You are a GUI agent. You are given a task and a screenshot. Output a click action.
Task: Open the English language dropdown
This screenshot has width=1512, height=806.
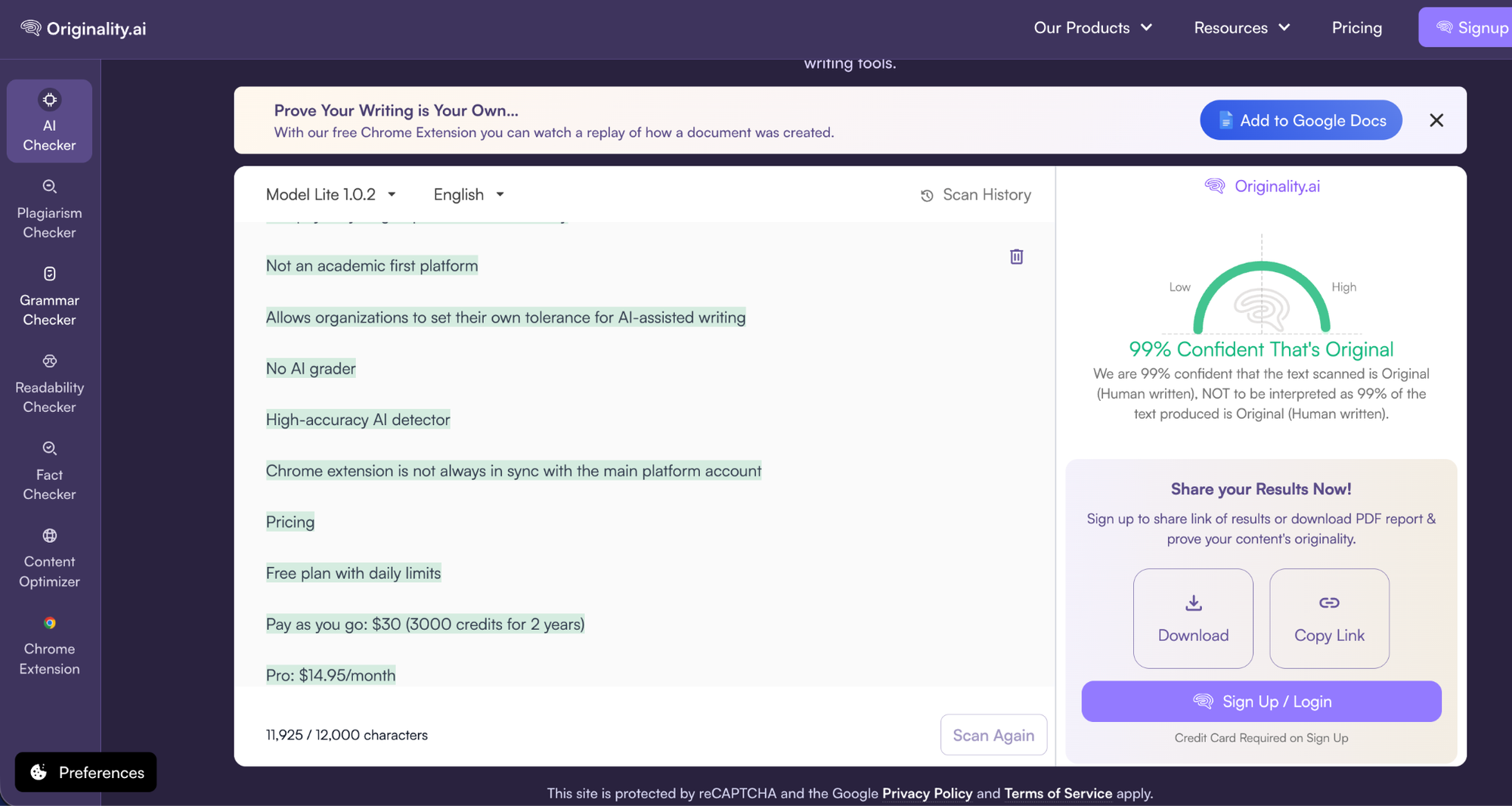469,194
